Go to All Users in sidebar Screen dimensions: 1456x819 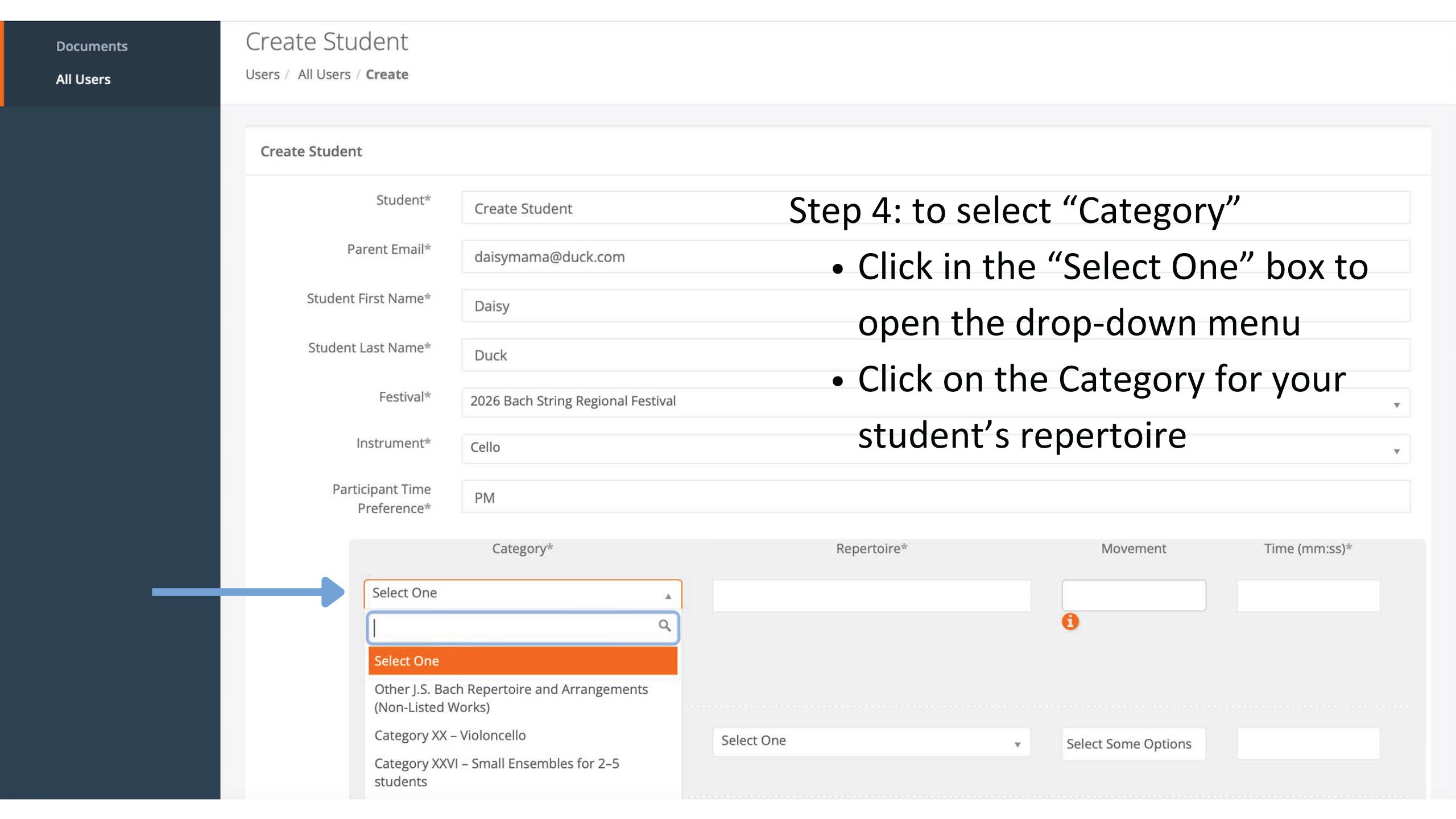(83, 79)
